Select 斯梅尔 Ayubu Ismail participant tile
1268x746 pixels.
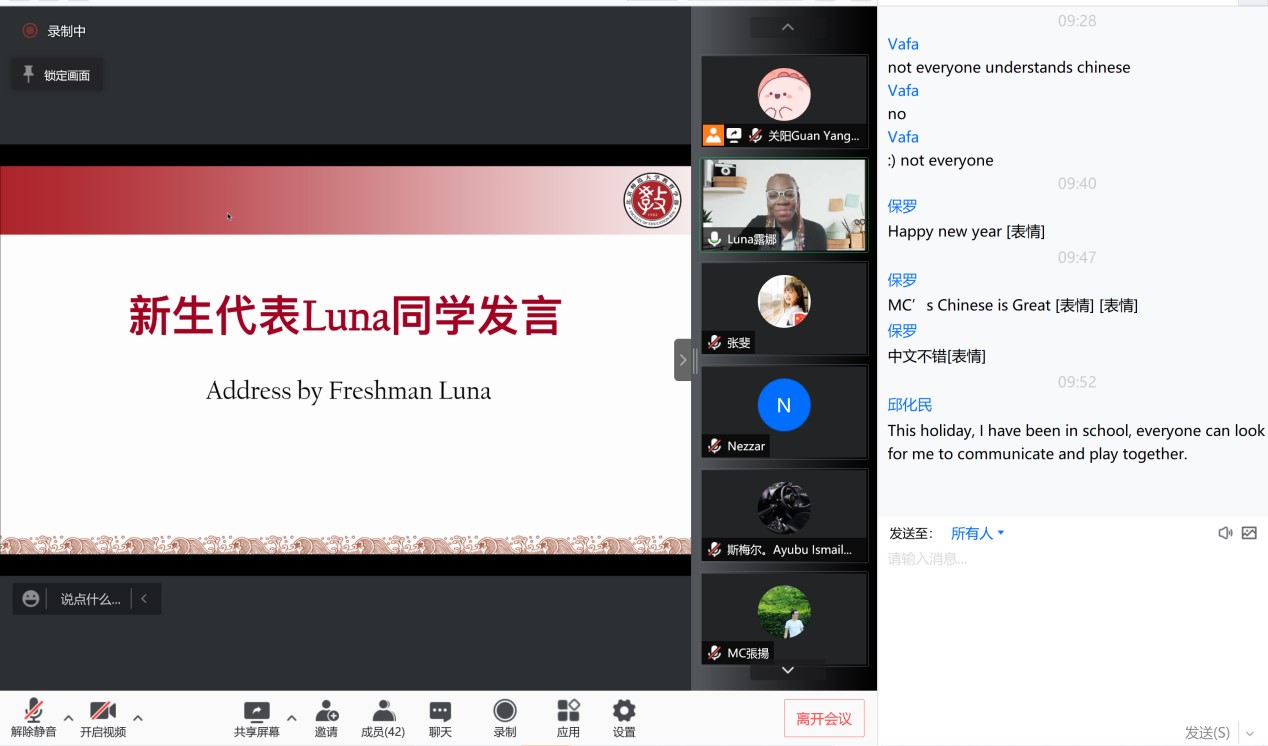click(784, 516)
